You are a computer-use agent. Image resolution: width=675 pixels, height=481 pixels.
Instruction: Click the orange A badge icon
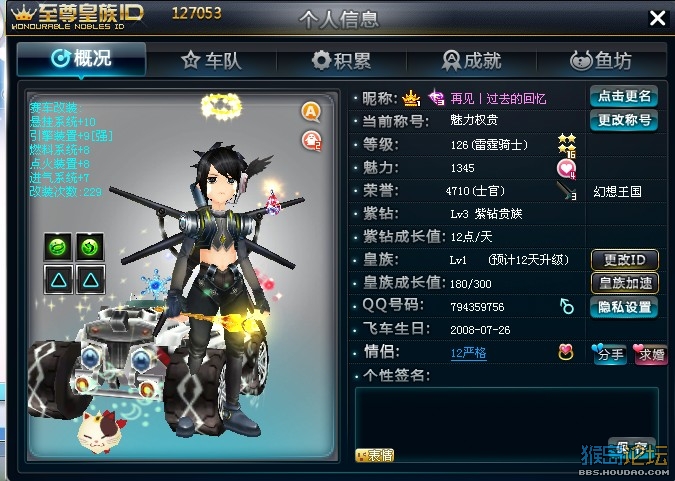(310, 112)
